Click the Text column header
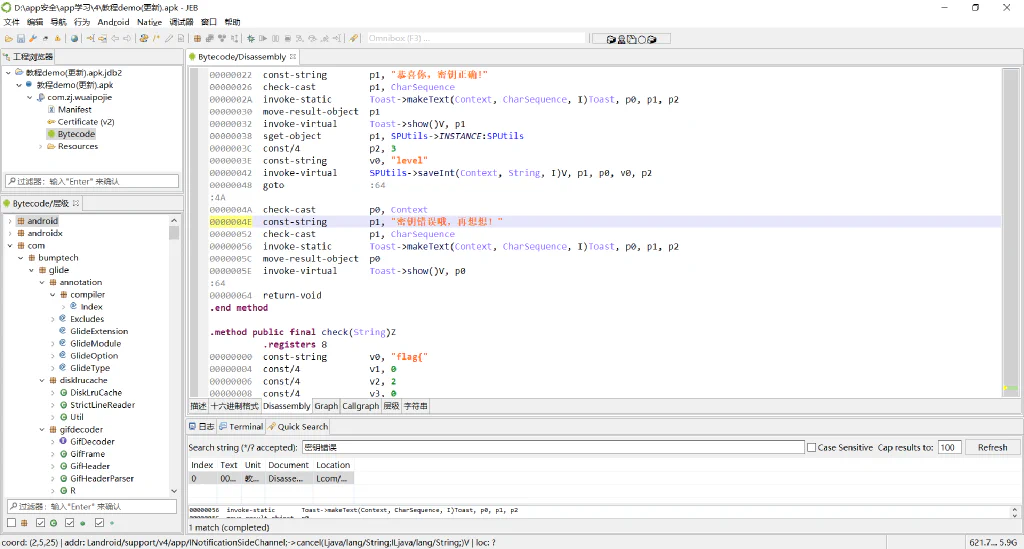 tap(229, 465)
